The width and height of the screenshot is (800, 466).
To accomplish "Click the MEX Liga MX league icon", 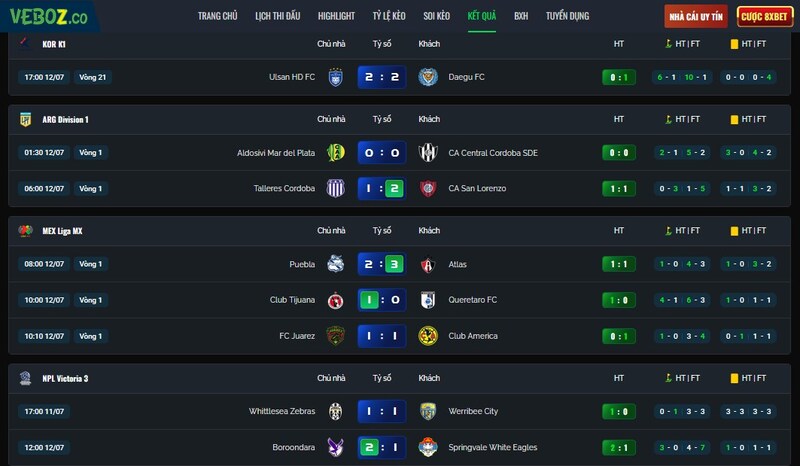I will (25, 231).
